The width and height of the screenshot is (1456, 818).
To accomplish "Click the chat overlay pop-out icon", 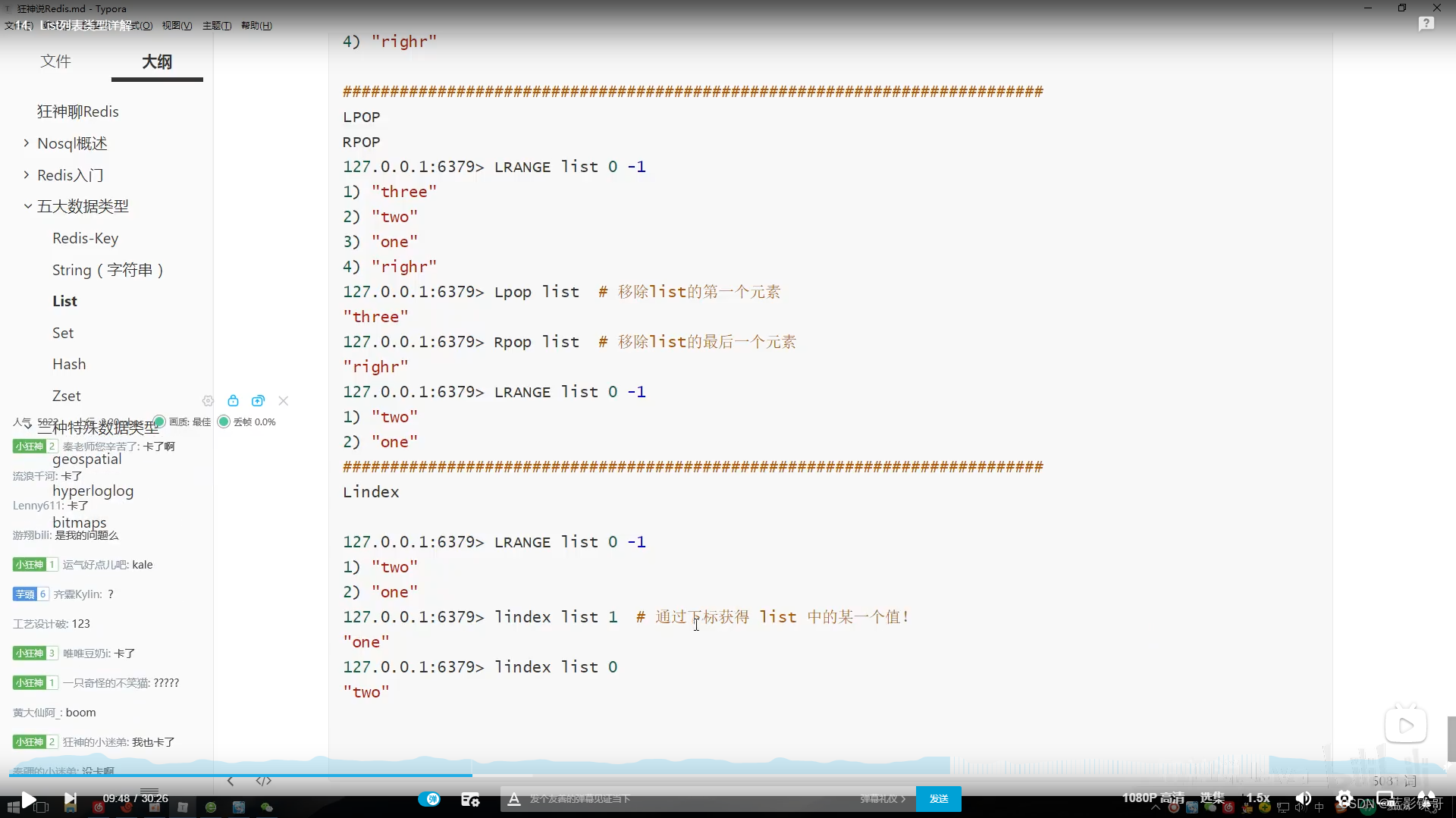I will pos(258,401).
